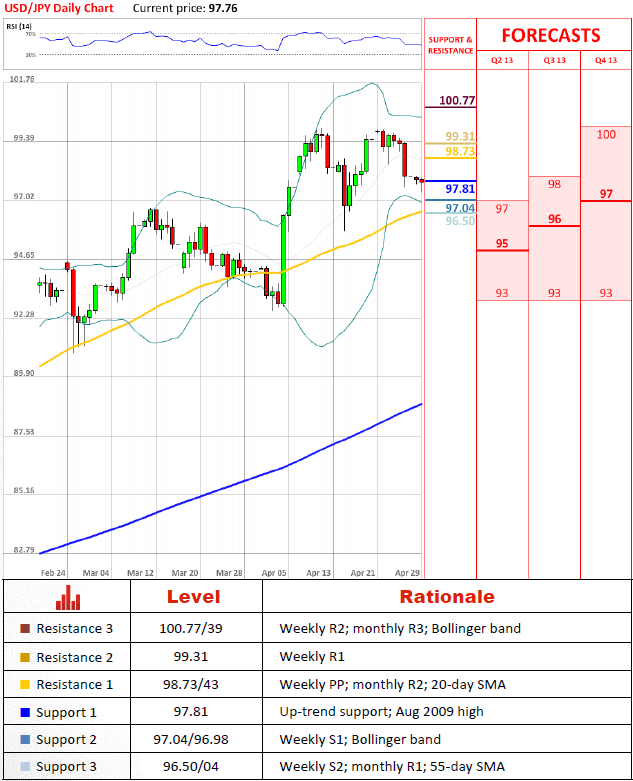
Task: Click the Resistance 1 yellow color swatch
Action: click(x=25, y=684)
